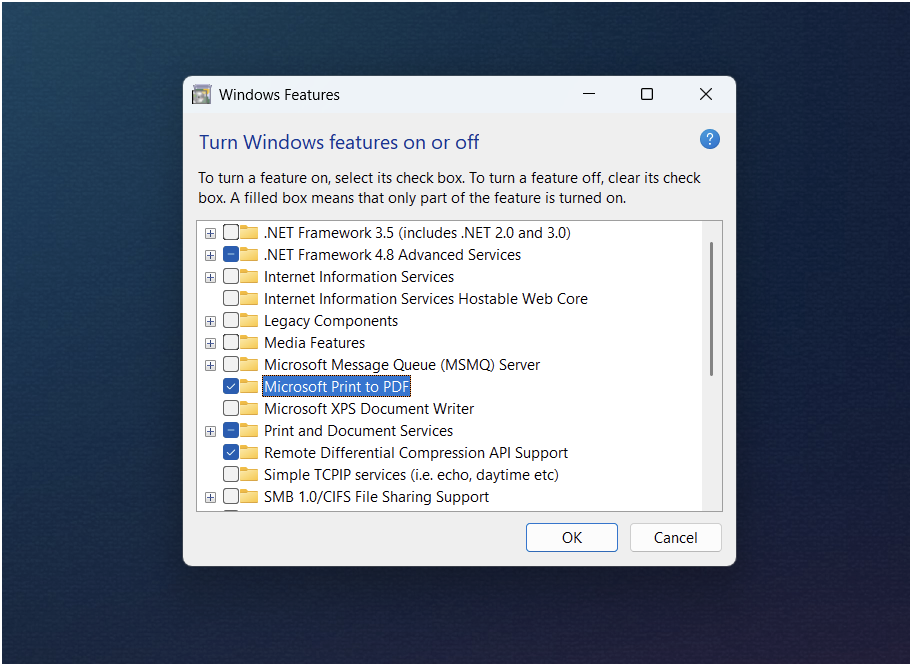Expand the Legacy Components node
This screenshot has width=912, height=666.
(211, 321)
